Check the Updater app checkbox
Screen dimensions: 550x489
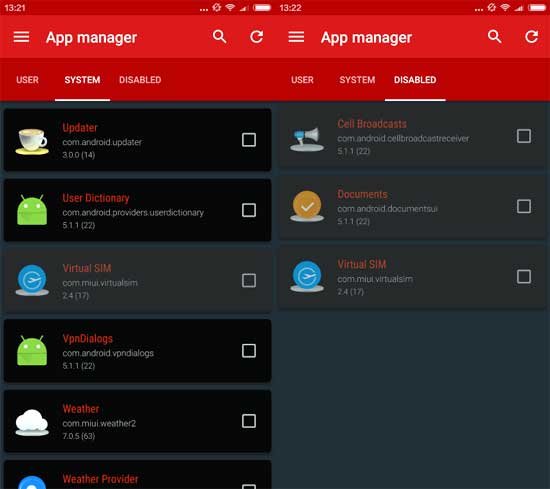249,140
